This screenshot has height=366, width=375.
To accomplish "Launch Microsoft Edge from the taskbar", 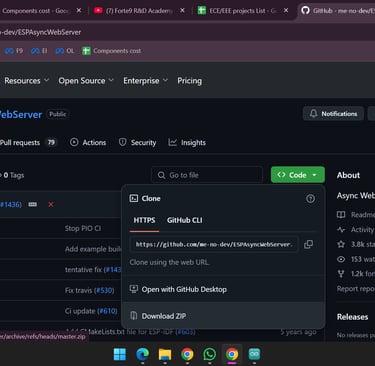I will 142,354.
